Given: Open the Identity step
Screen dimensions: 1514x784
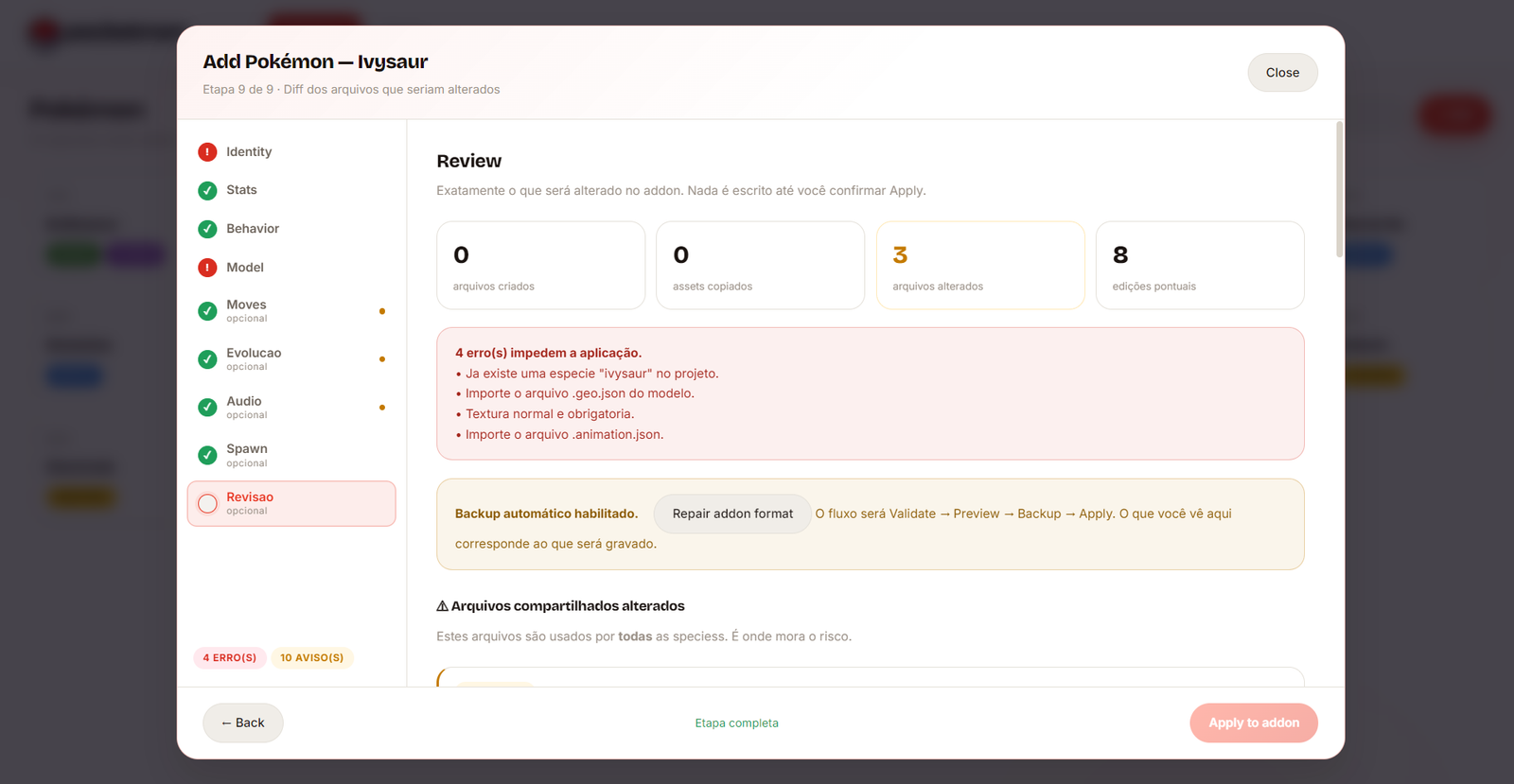Looking at the screenshot, I should pos(291,152).
